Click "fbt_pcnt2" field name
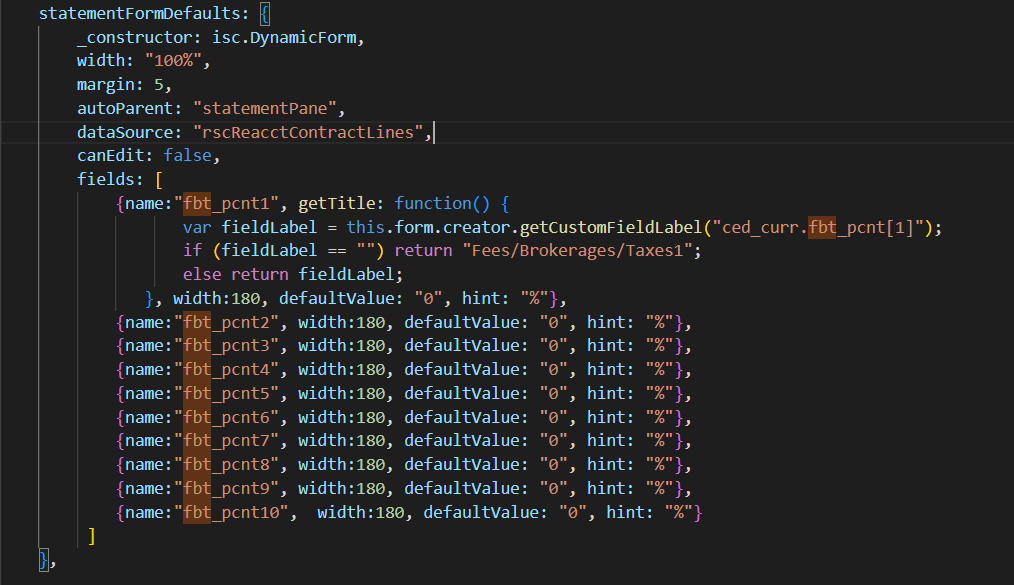The height and width of the screenshot is (585, 1014). 226,323
